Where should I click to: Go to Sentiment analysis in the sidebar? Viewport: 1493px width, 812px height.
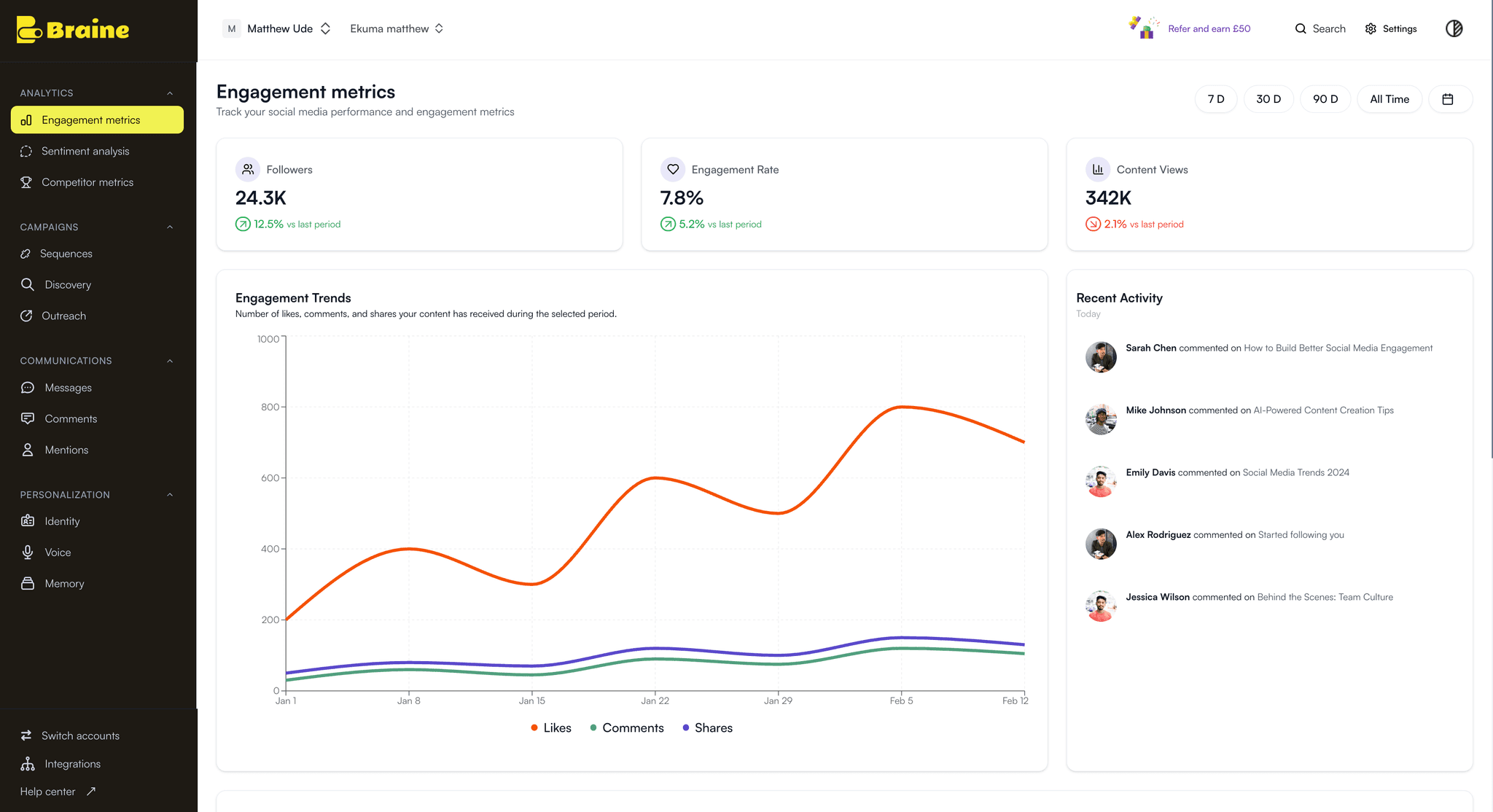click(x=85, y=151)
